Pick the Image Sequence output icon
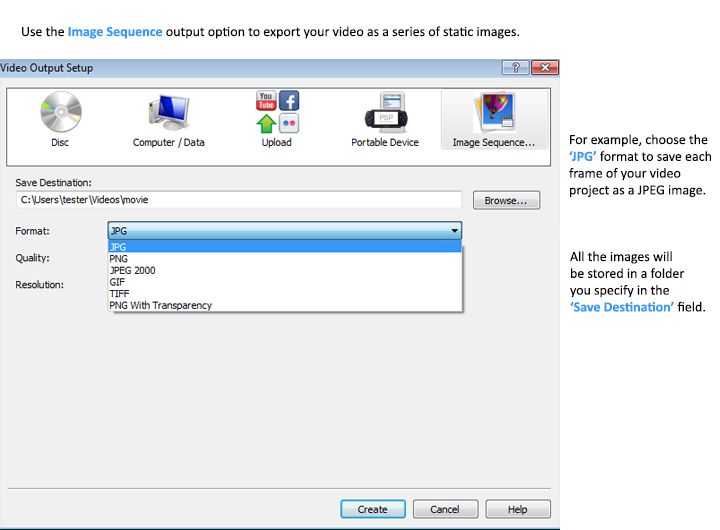 494,119
